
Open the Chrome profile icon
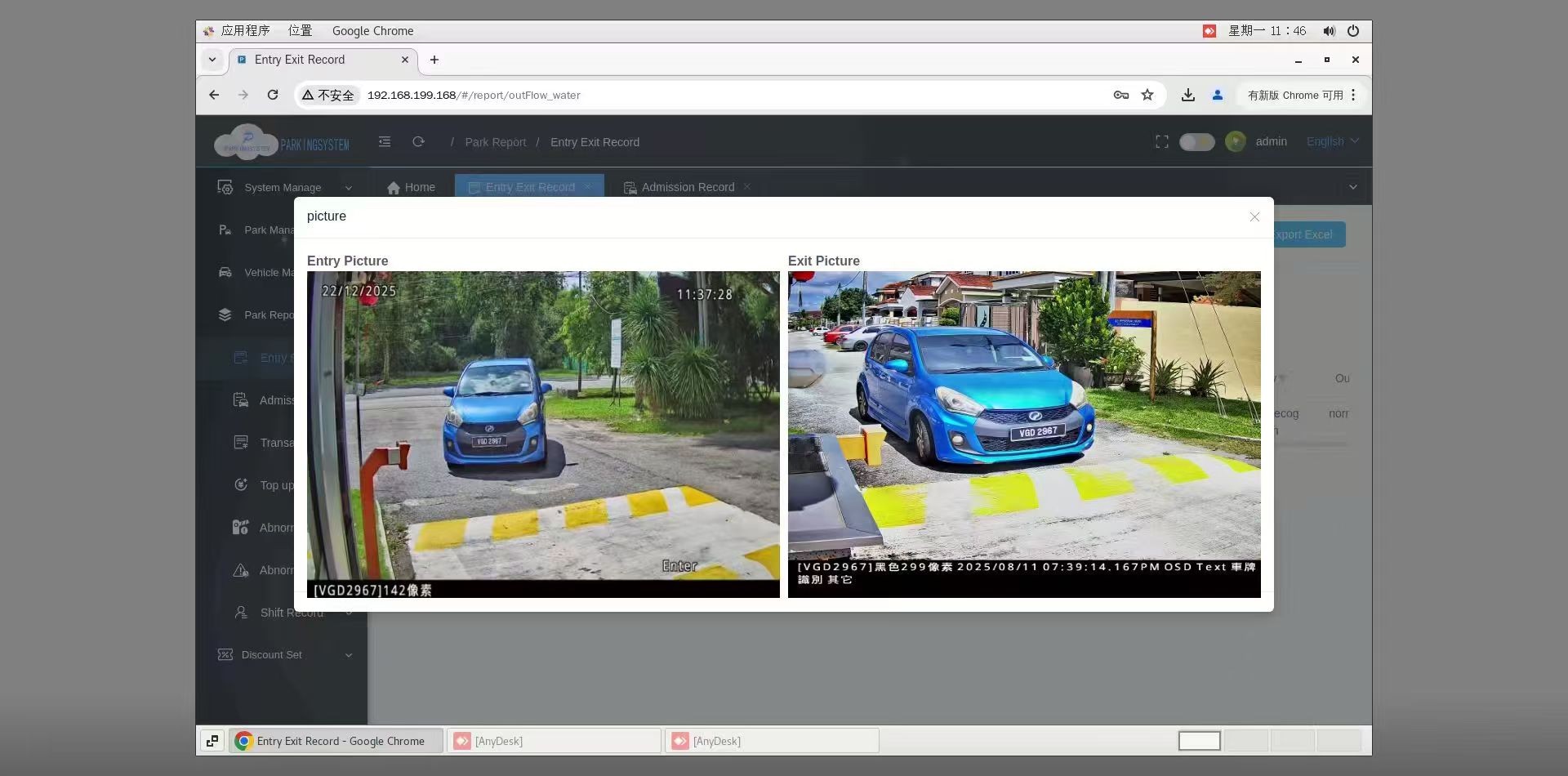click(1218, 95)
